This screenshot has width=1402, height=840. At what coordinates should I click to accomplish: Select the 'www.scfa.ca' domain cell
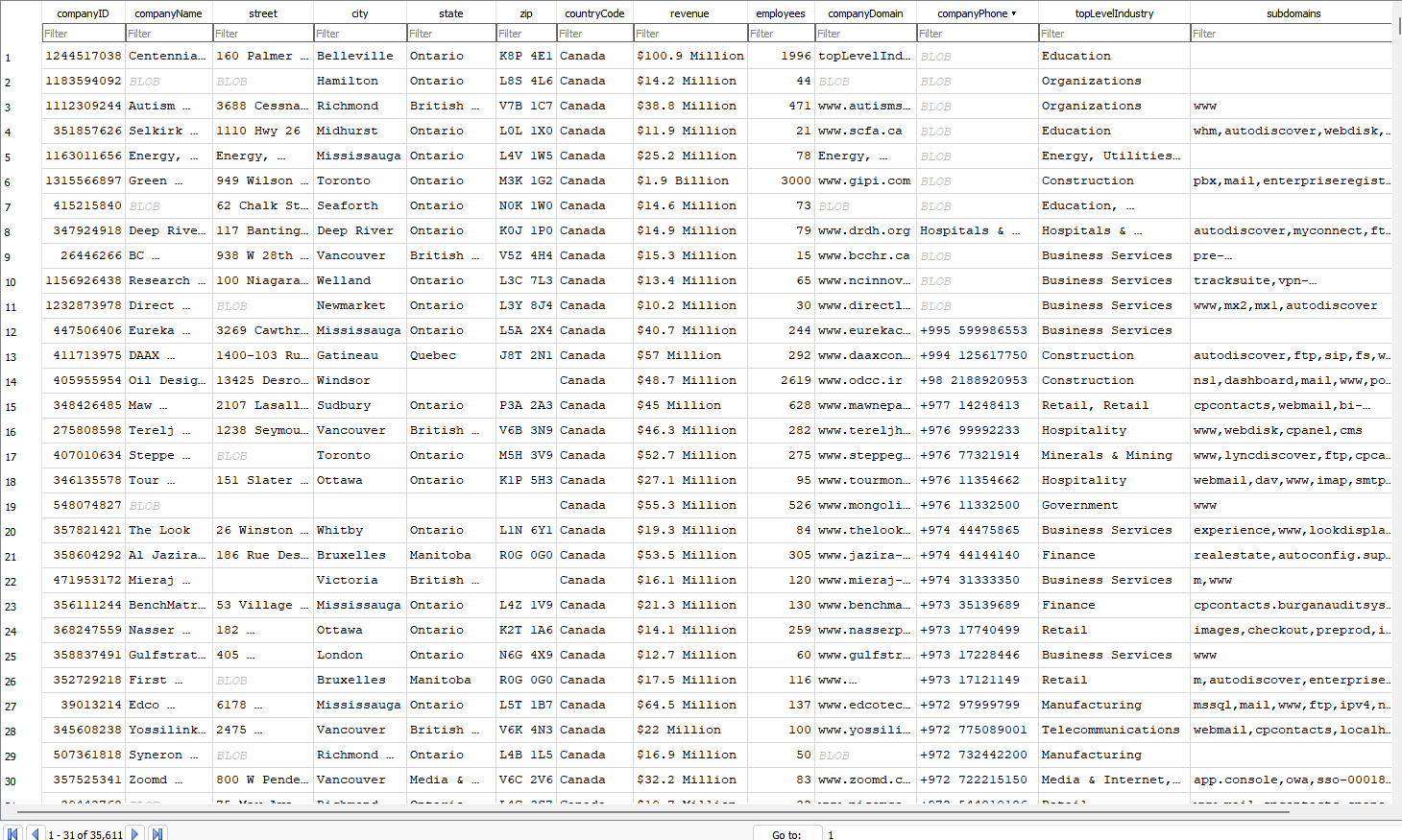tap(865, 132)
